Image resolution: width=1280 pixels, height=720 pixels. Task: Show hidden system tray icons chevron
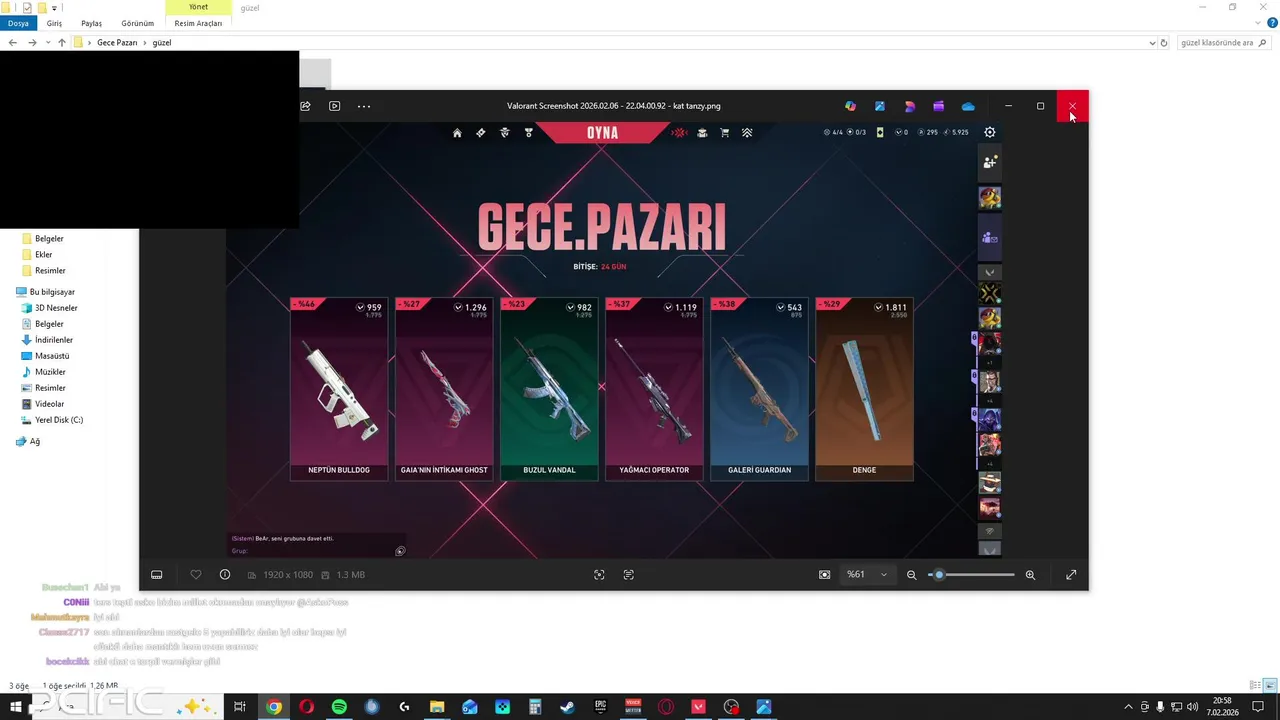coord(1128,707)
